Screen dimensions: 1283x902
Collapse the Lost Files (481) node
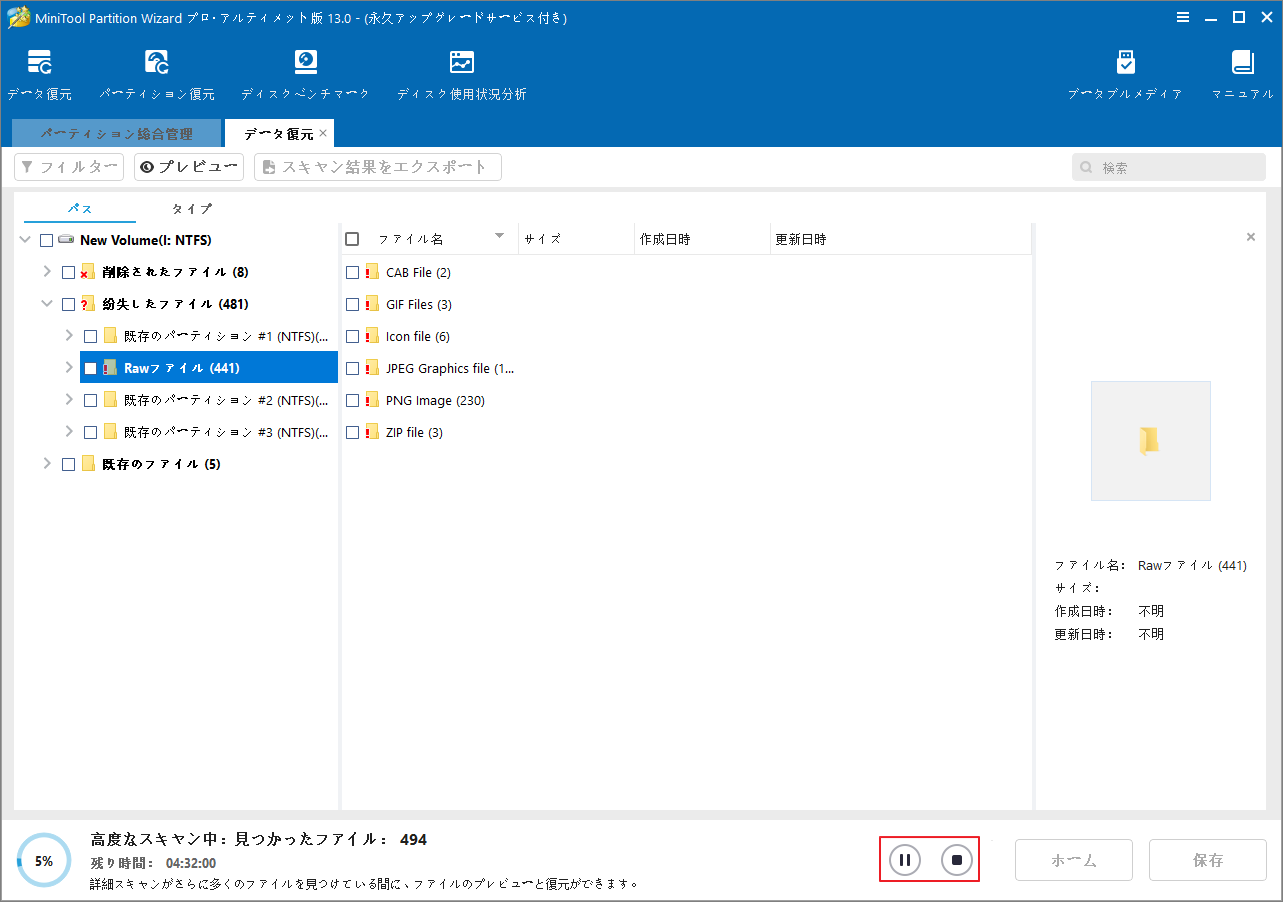46,303
